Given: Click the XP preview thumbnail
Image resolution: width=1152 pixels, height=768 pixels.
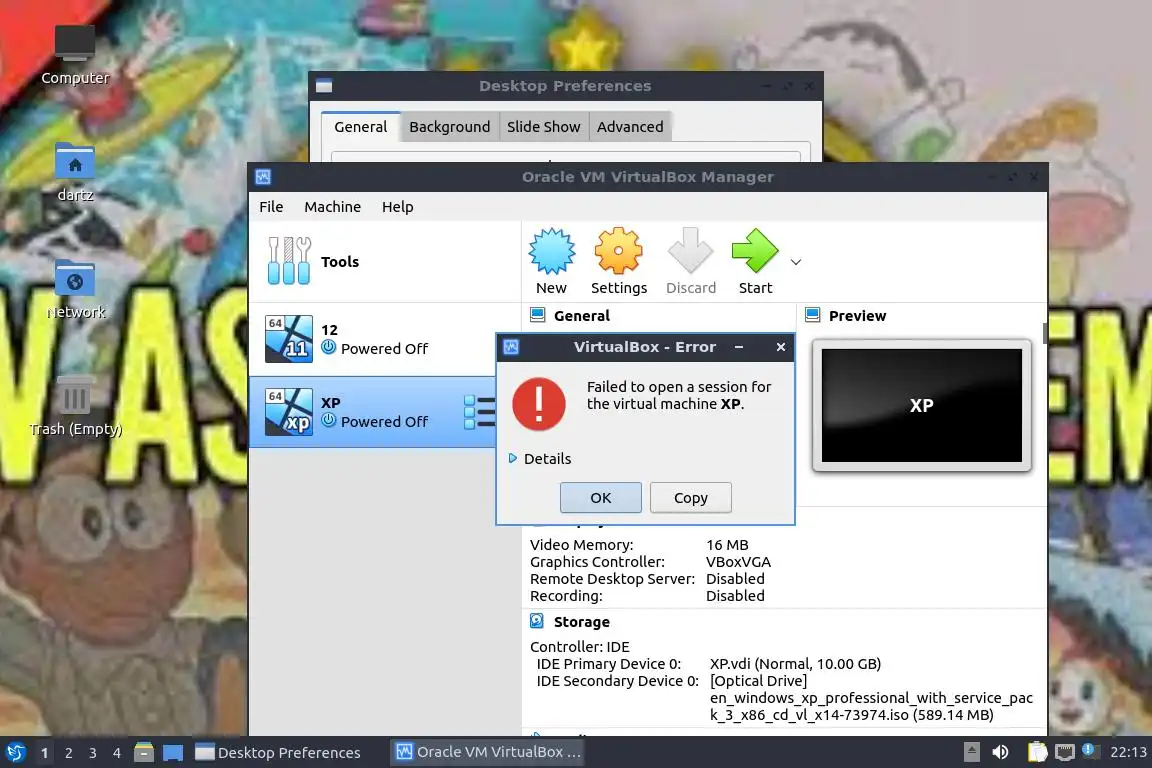Looking at the screenshot, I should 921,405.
